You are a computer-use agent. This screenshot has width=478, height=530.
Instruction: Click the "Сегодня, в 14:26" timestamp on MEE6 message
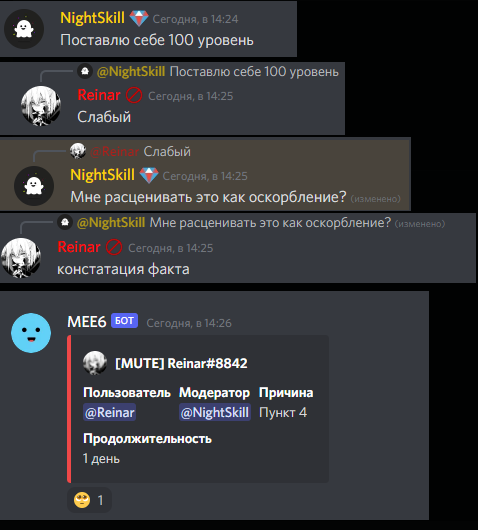tap(189, 323)
